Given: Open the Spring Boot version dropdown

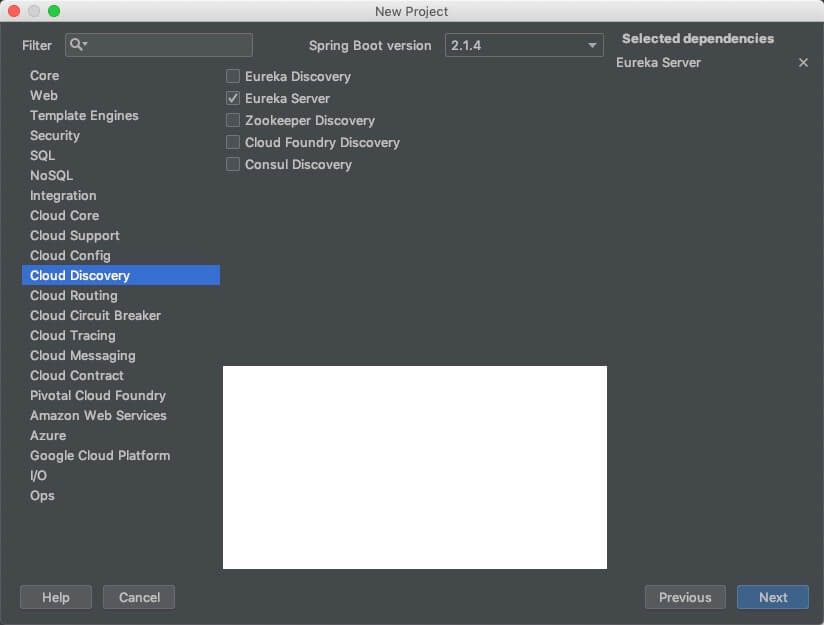Looking at the screenshot, I should click(524, 45).
